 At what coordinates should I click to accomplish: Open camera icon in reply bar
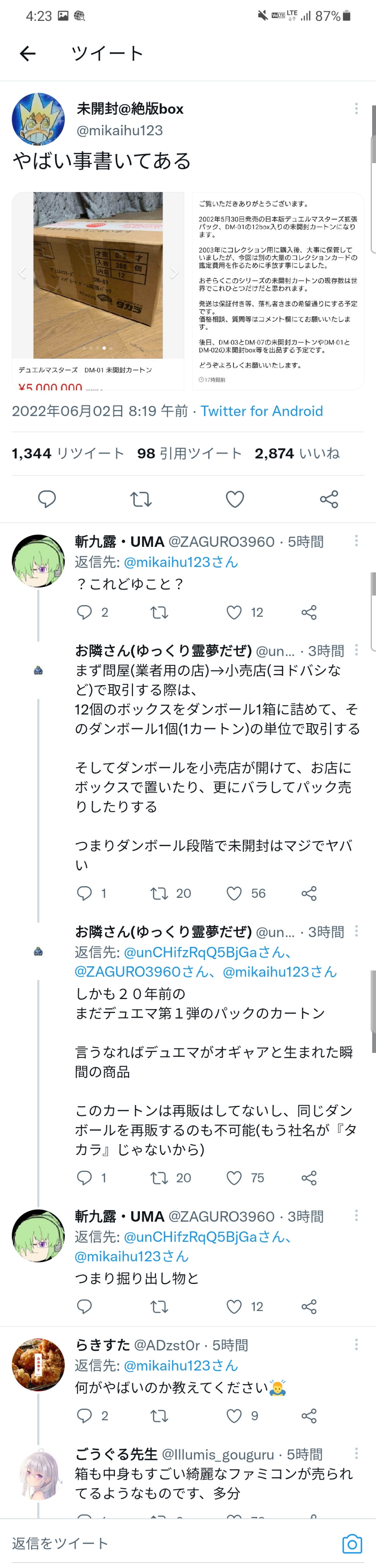(352, 1544)
